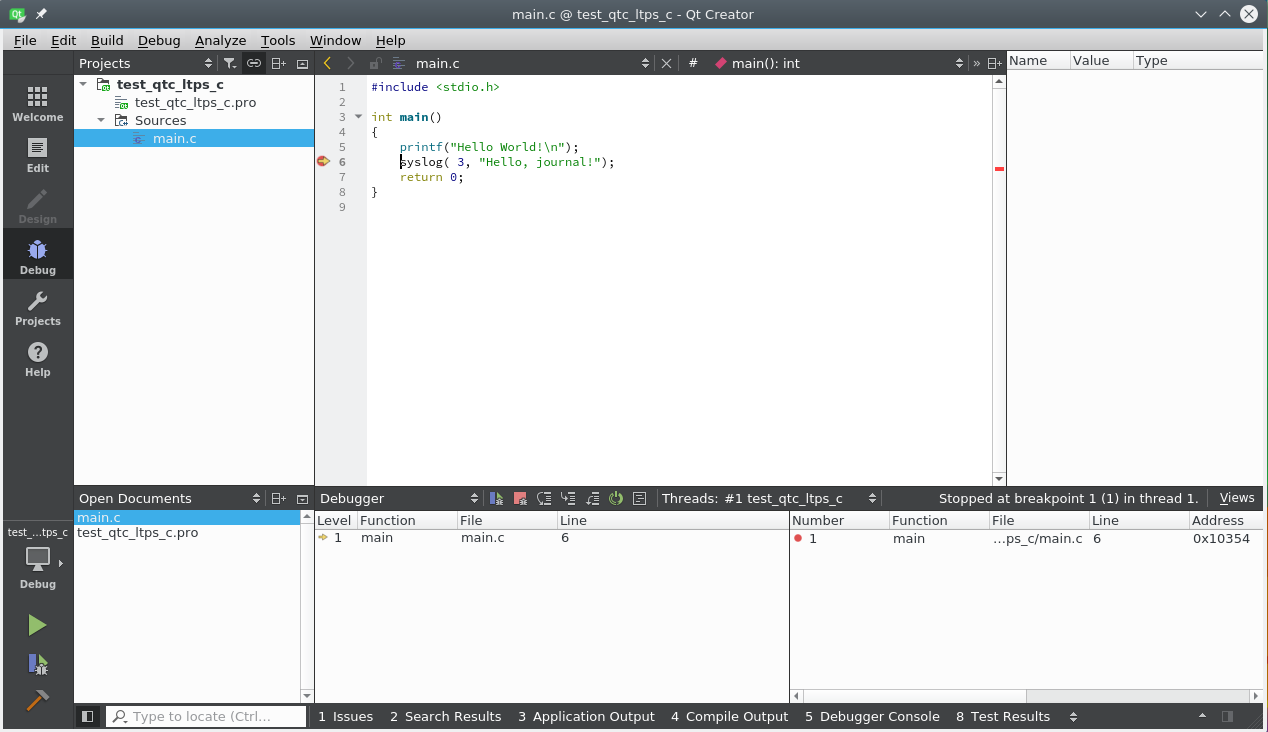
Task: Click the Type to locate search field
Action: [x=206, y=716]
